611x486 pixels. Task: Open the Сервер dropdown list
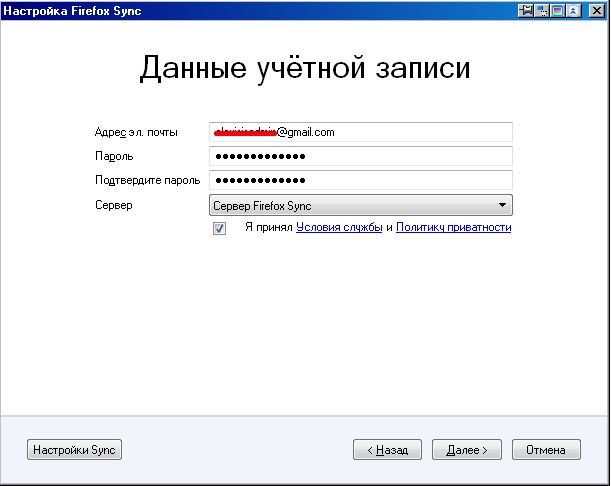click(361, 205)
